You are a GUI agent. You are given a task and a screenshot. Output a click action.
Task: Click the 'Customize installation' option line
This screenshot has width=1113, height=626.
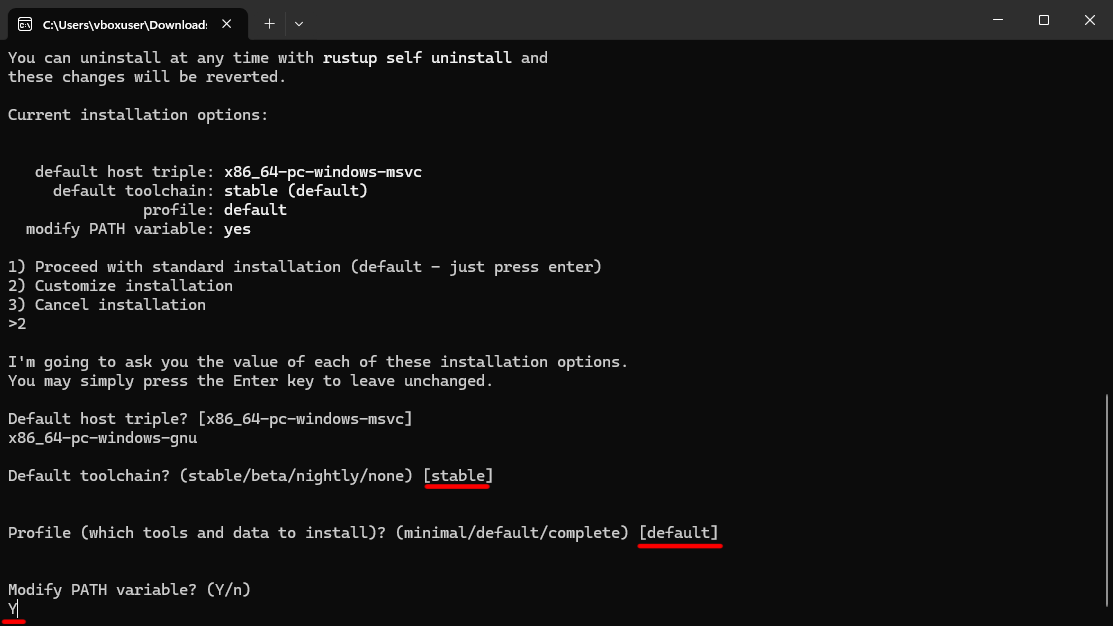[120, 286]
